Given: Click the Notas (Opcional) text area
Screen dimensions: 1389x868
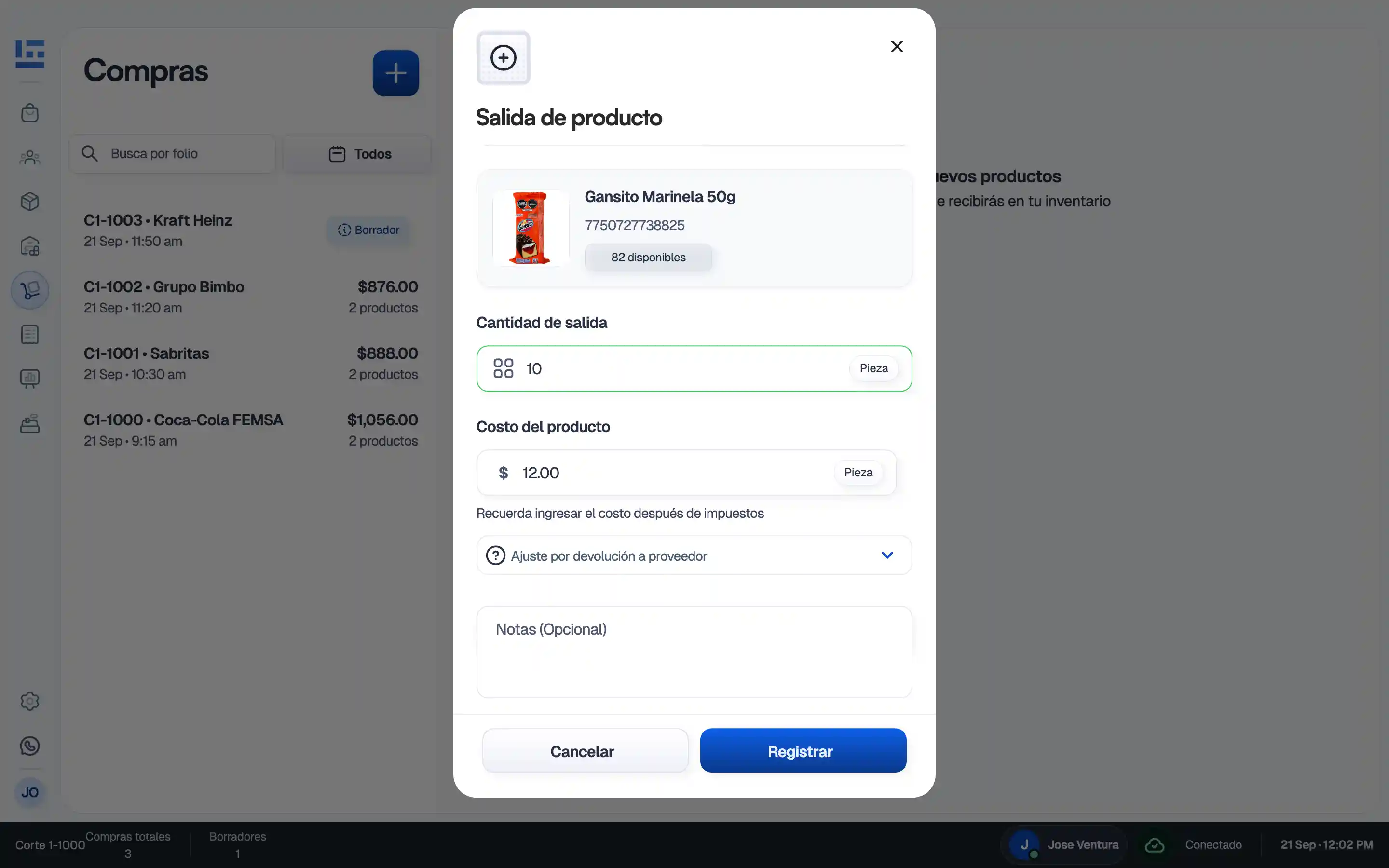Looking at the screenshot, I should (x=694, y=652).
